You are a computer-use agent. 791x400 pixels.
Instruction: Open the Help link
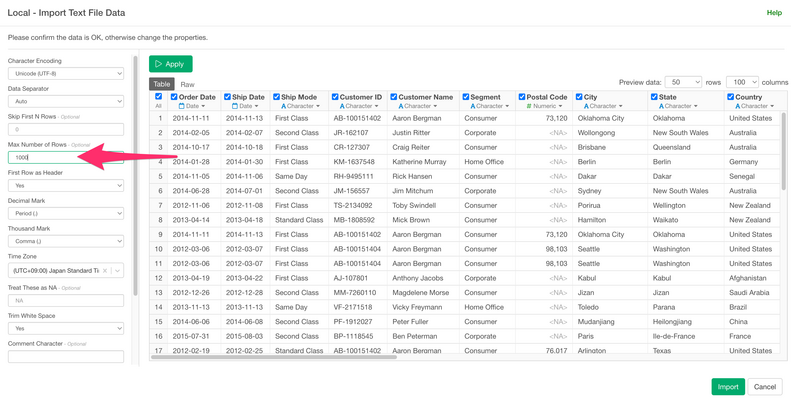coord(774,13)
